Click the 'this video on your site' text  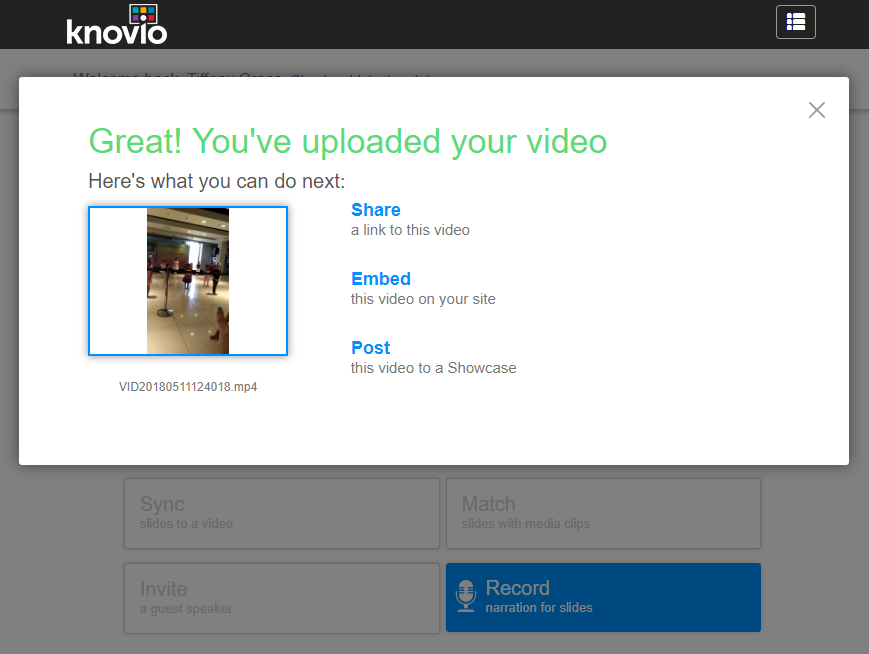tap(423, 299)
